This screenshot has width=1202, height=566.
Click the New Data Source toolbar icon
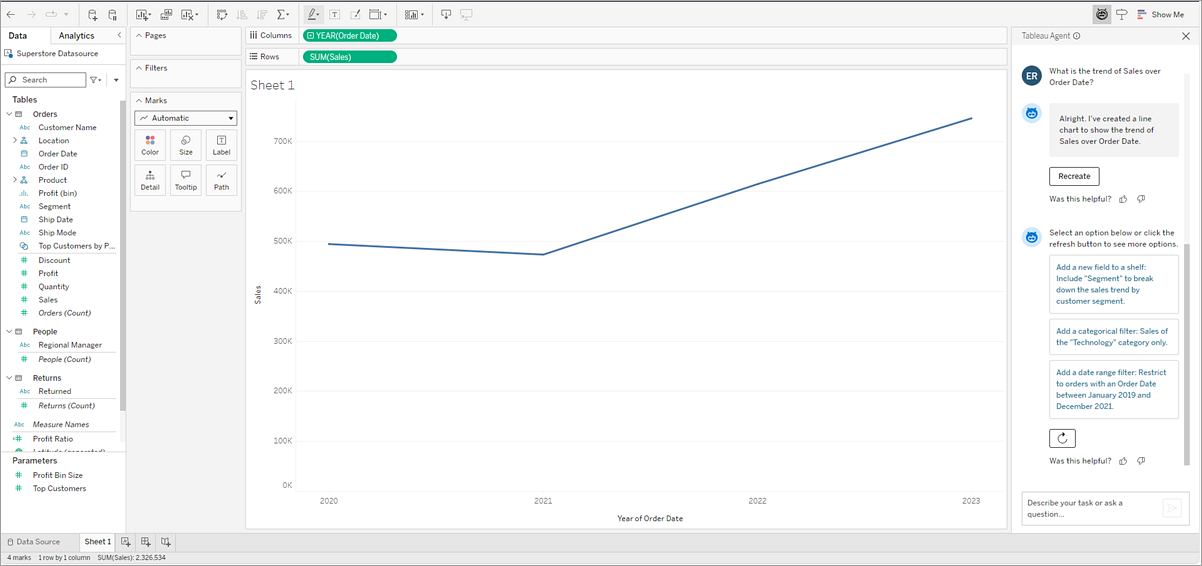click(93, 14)
